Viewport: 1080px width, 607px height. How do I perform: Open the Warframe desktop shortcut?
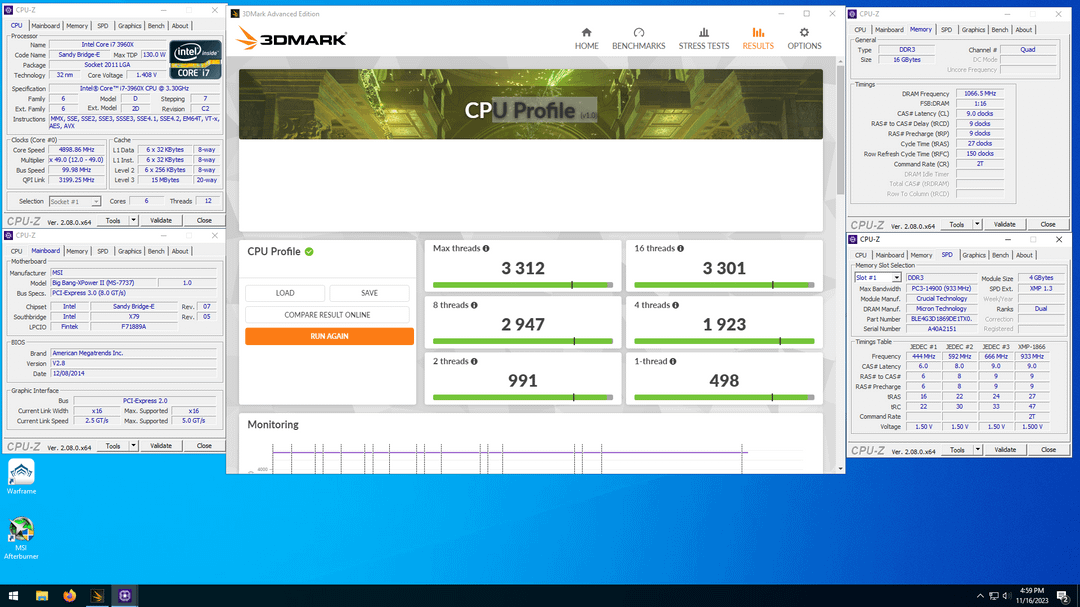(21, 477)
